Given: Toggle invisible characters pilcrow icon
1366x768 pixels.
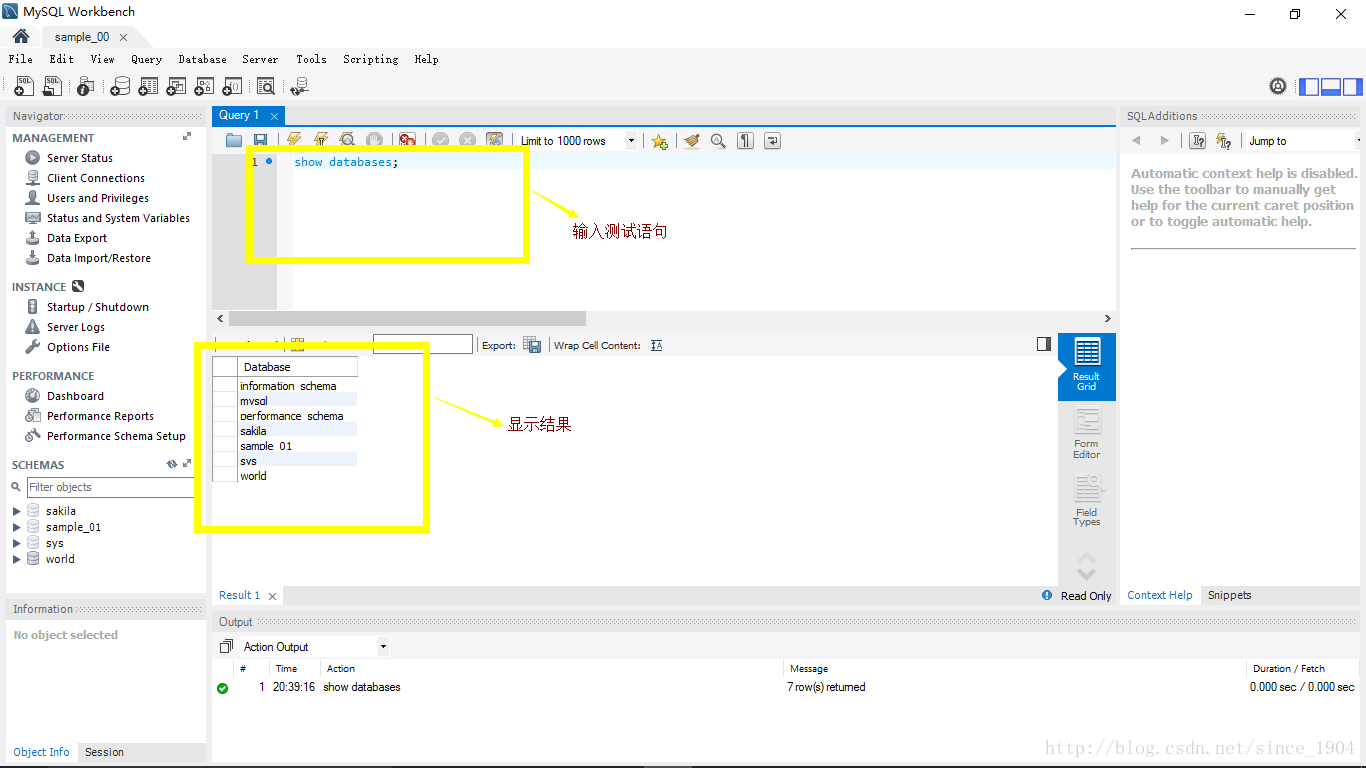Looking at the screenshot, I should (x=745, y=141).
